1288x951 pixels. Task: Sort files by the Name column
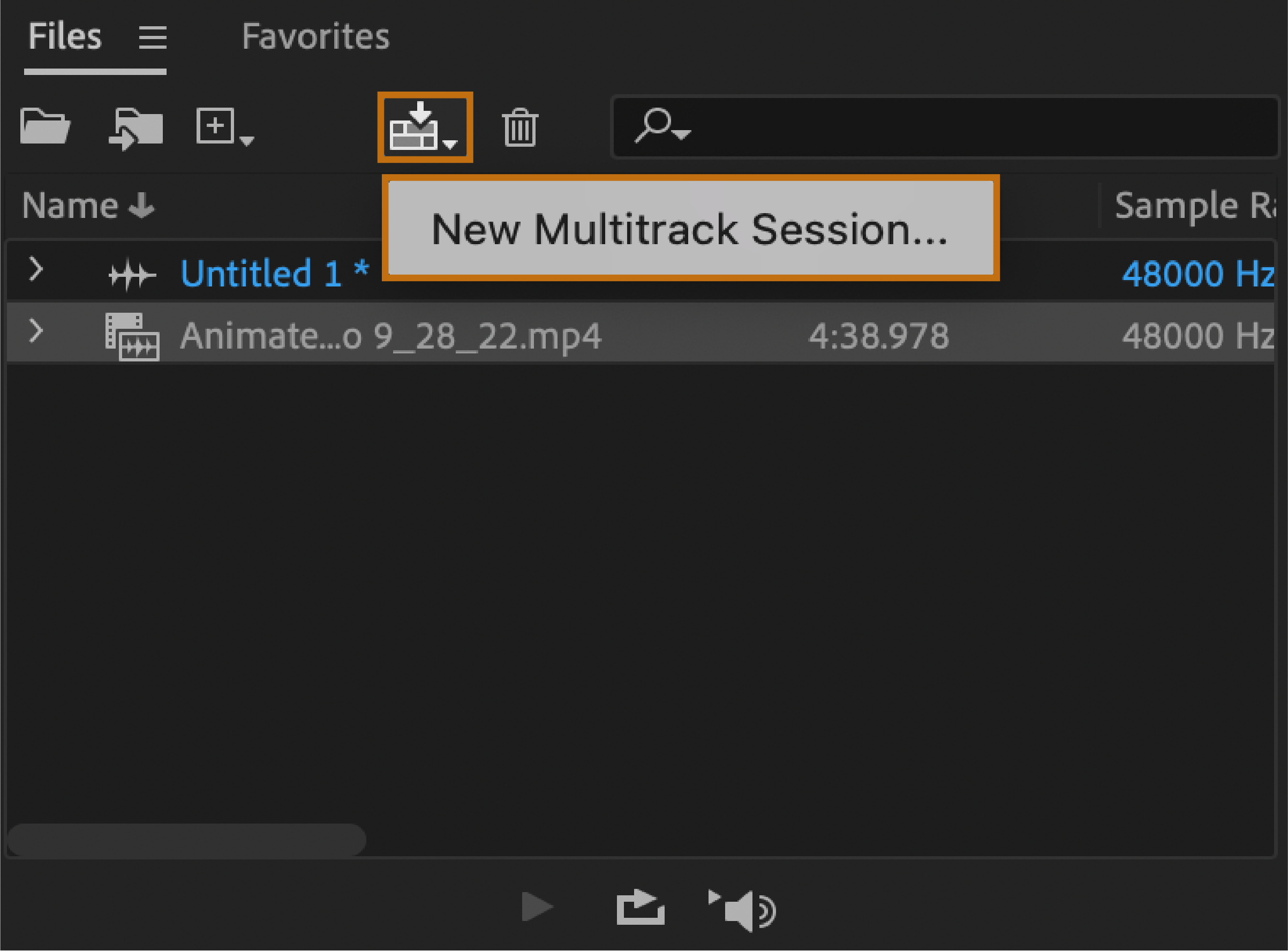point(86,206)
